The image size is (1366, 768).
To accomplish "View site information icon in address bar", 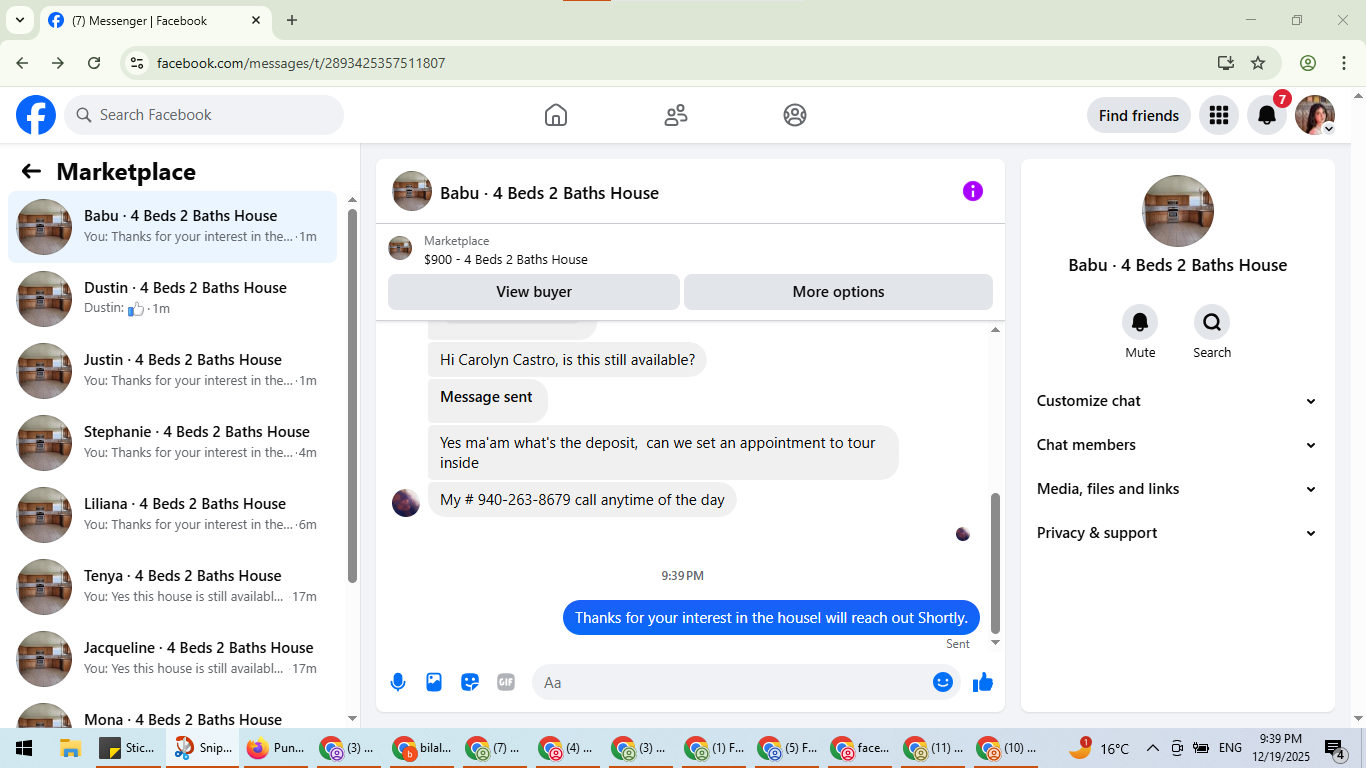I will tap(138, 63).
